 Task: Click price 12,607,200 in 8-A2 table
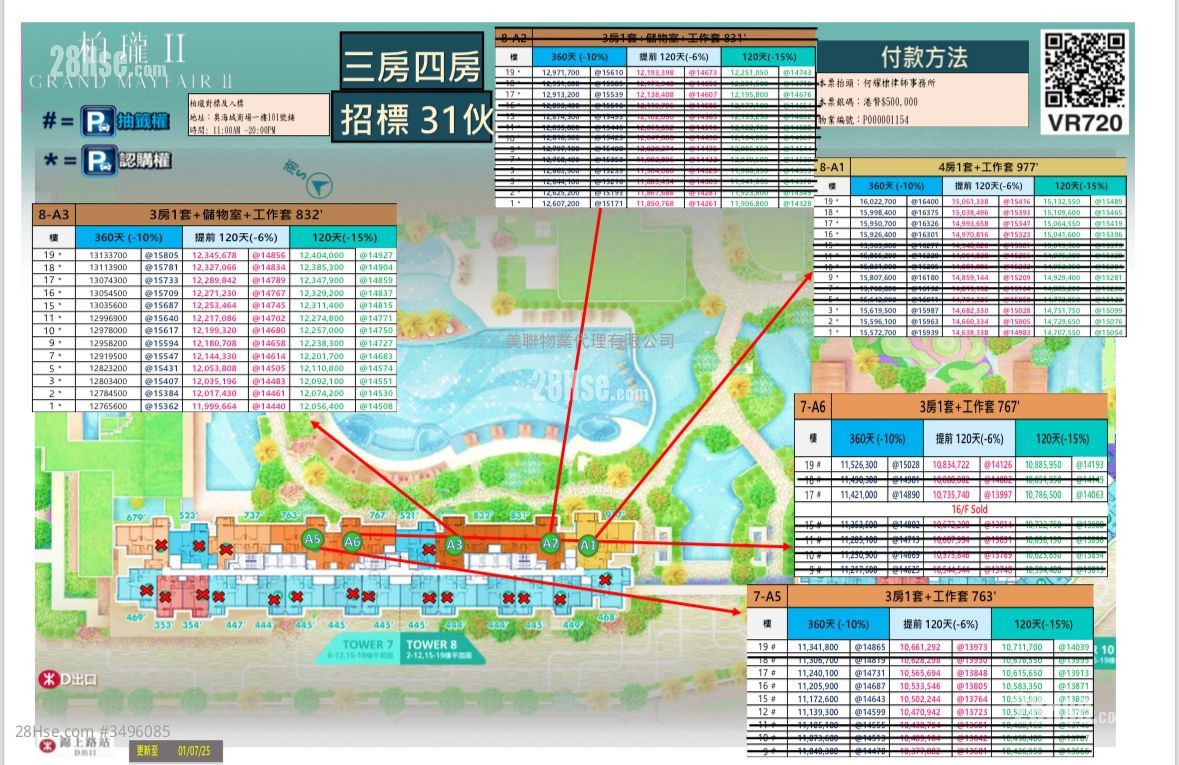pos(560,204)
